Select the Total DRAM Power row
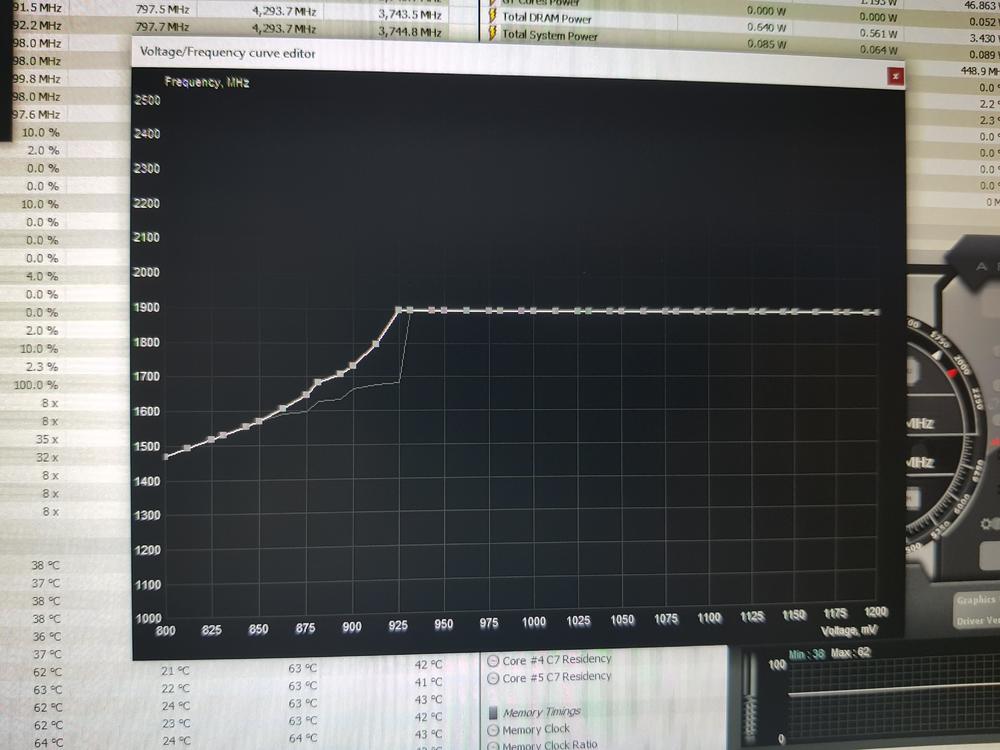The image size is (1000, 750). tap(546, 17)
